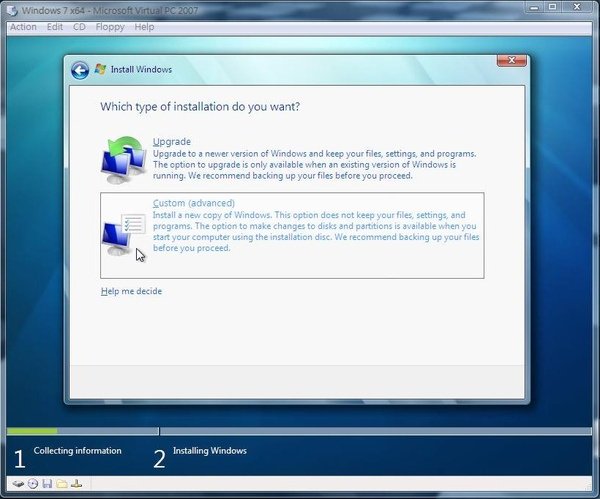Click the network adapter status icon
The height and width of the screenshot is (499, 600).
point(77,484)
